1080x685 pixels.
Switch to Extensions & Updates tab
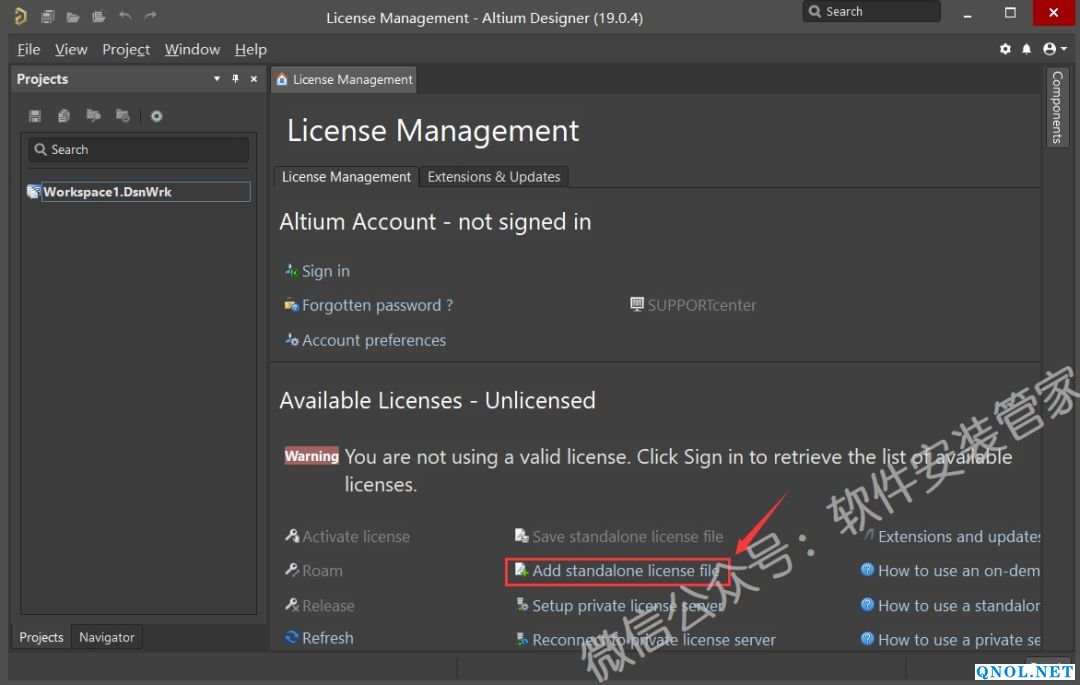494,177
